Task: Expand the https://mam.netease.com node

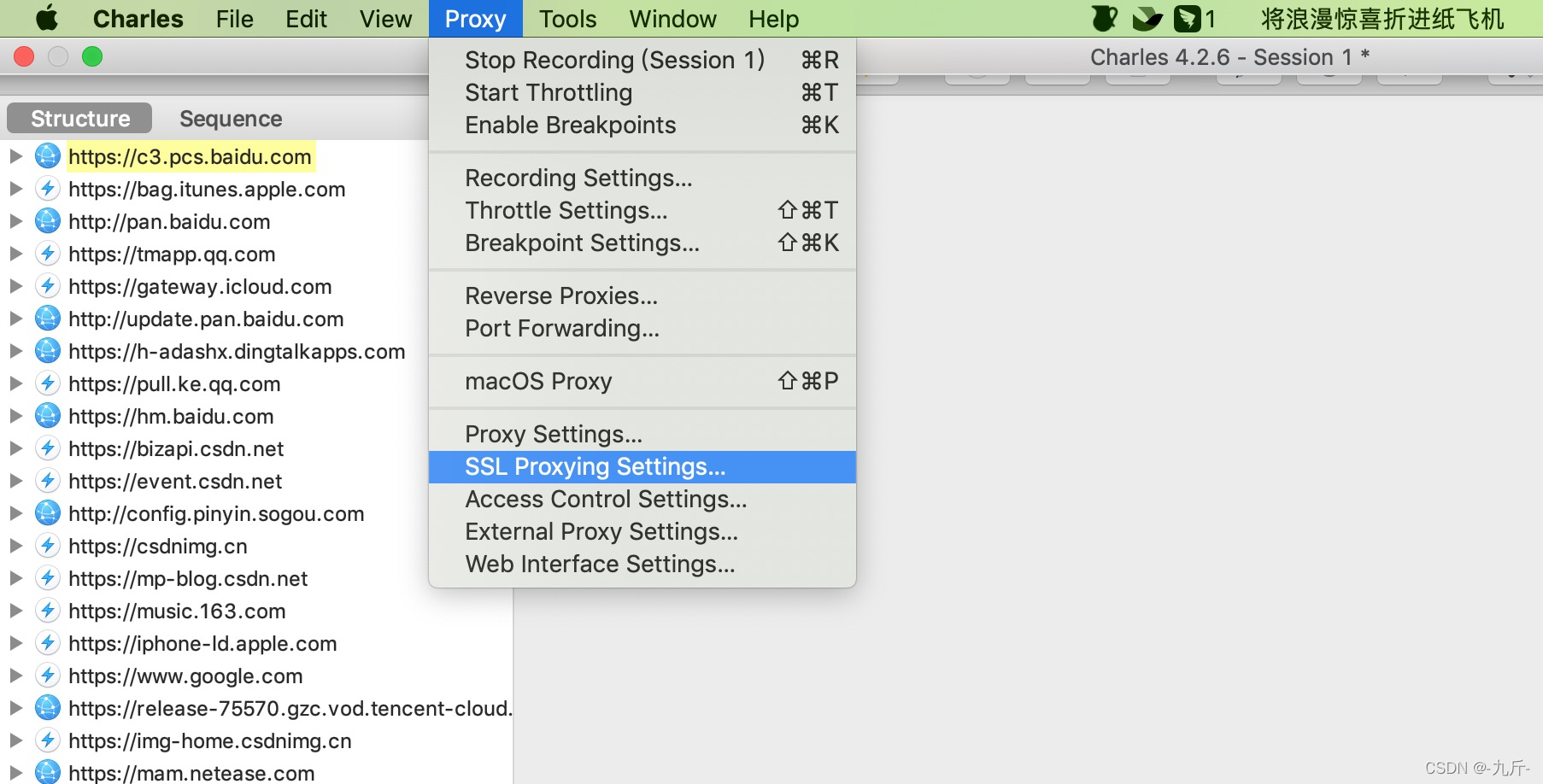Action: (15, 772)
